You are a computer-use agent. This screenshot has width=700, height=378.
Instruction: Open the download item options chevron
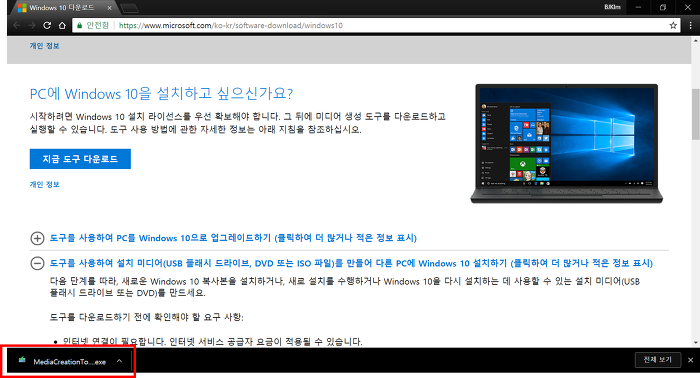119,361
